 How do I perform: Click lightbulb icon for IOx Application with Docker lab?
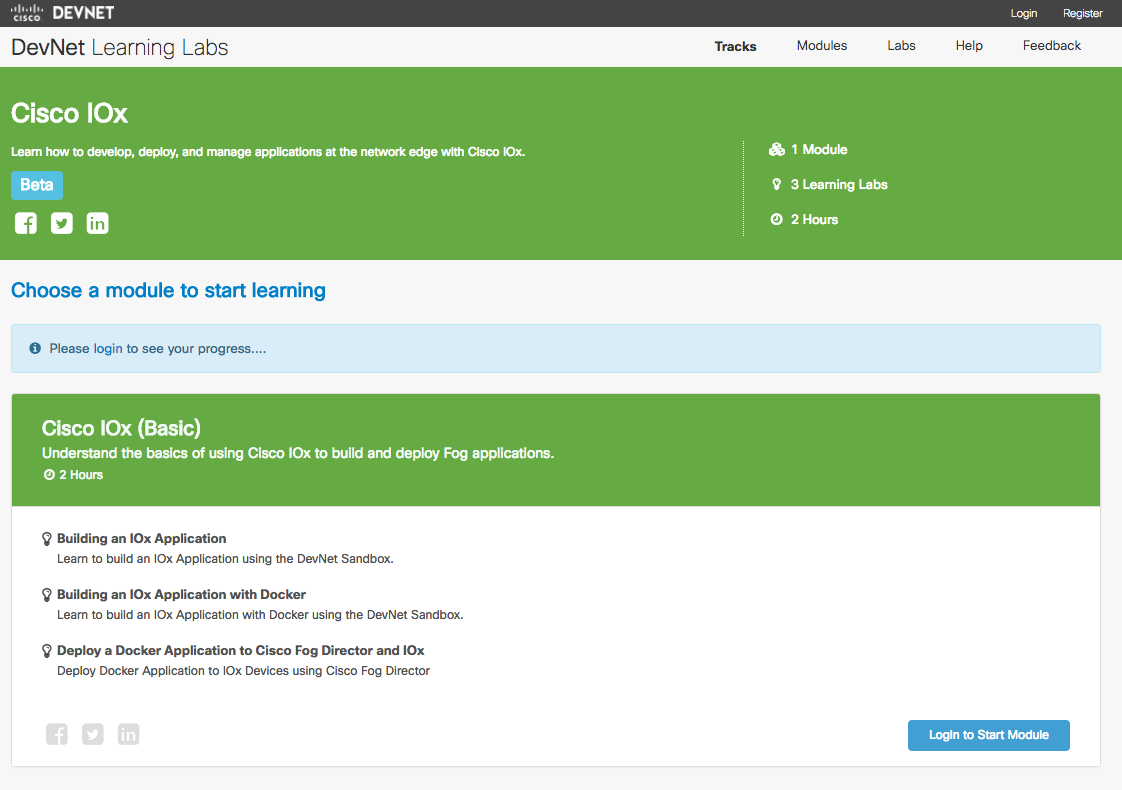[x=47, y=595]
